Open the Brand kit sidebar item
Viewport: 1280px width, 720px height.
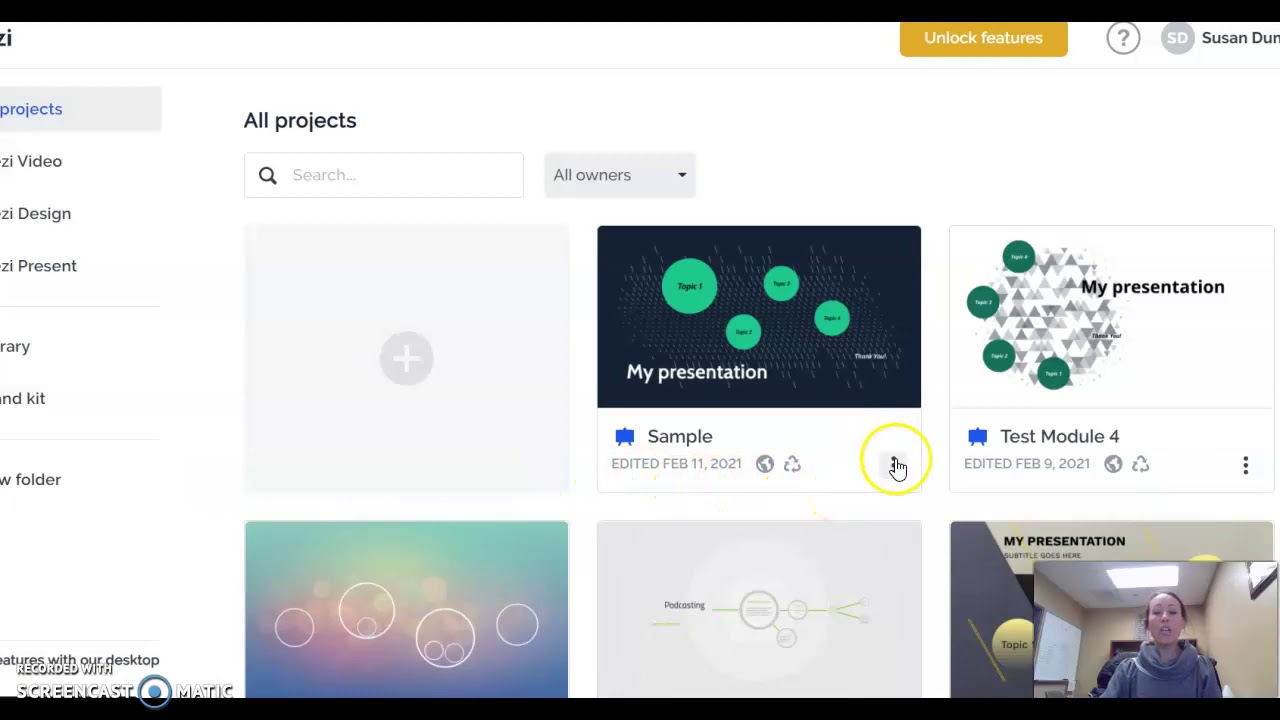(x=22, y=398)
